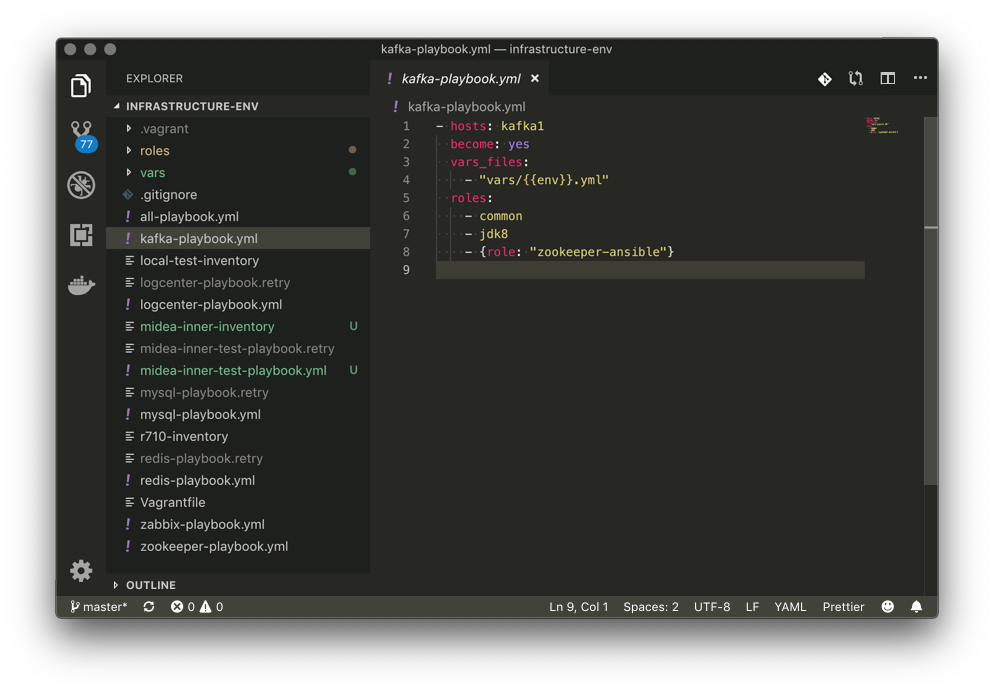Viewport: 994px width, 692px height.
Task: Open the Extensions view icon
Action: [x=81, y=235]
